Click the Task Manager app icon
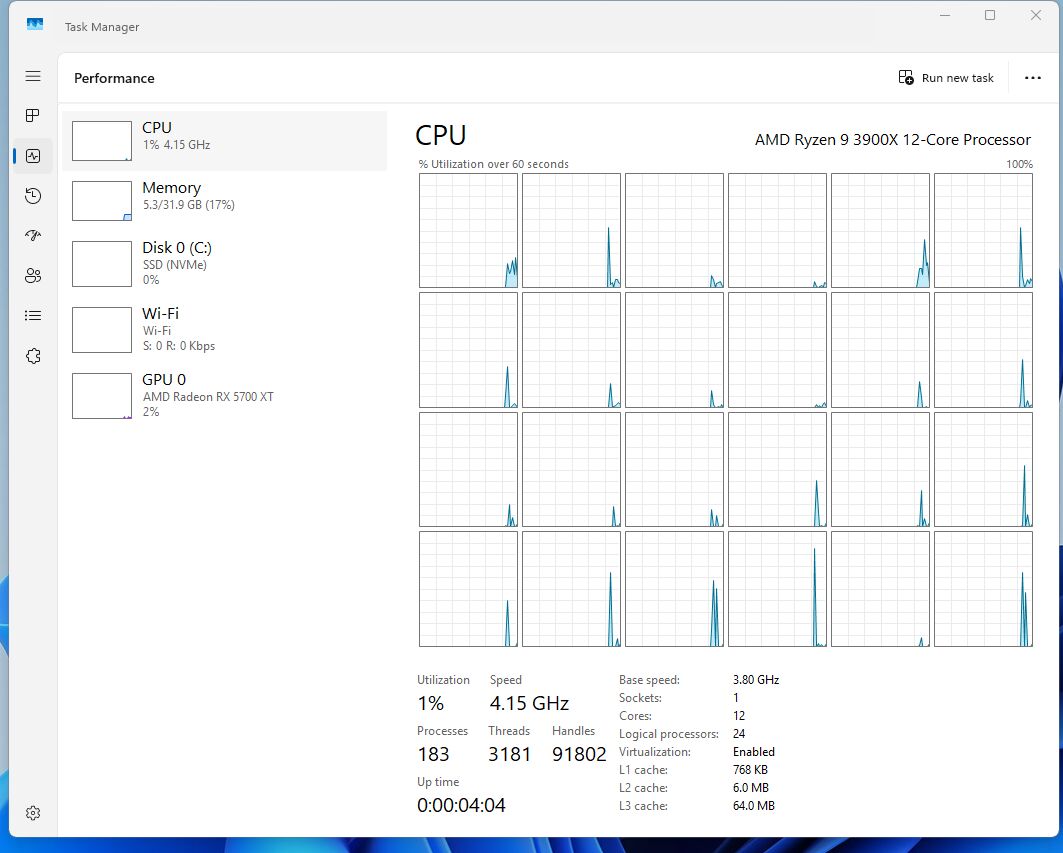Image resolution: width=1063 pixels, height=853 pixels. click(35, 24)
